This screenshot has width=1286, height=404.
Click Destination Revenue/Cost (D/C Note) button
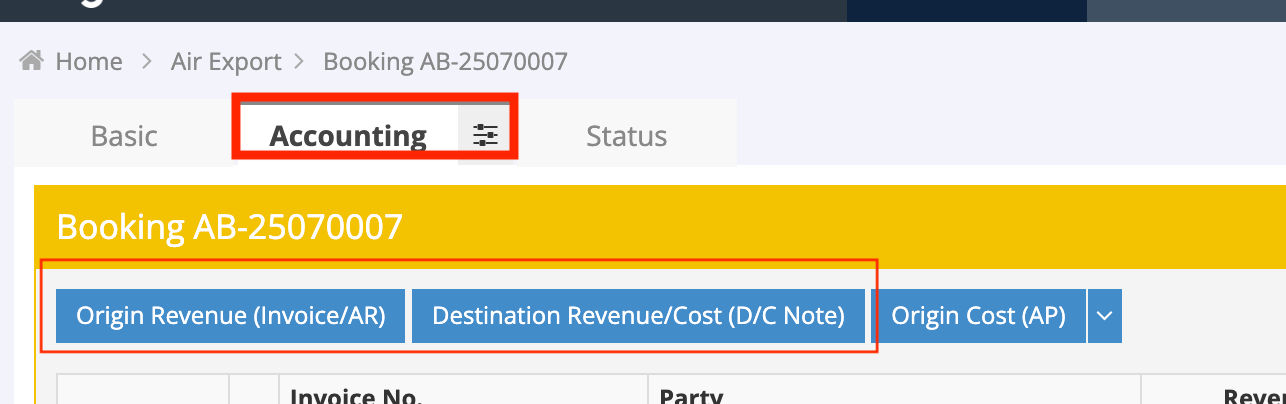pyautogui.click(x=638, y=316)
